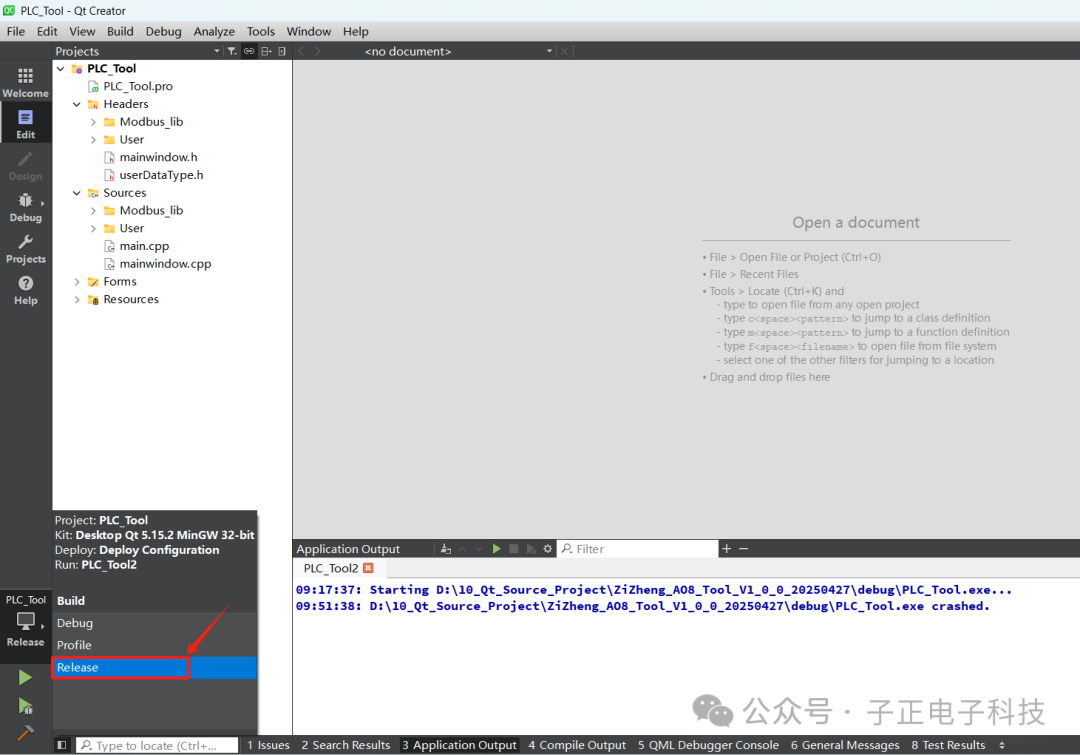This screenshot has height=755, width=1080.
Task: Close the Projects side panel icon
Action: 282,51
